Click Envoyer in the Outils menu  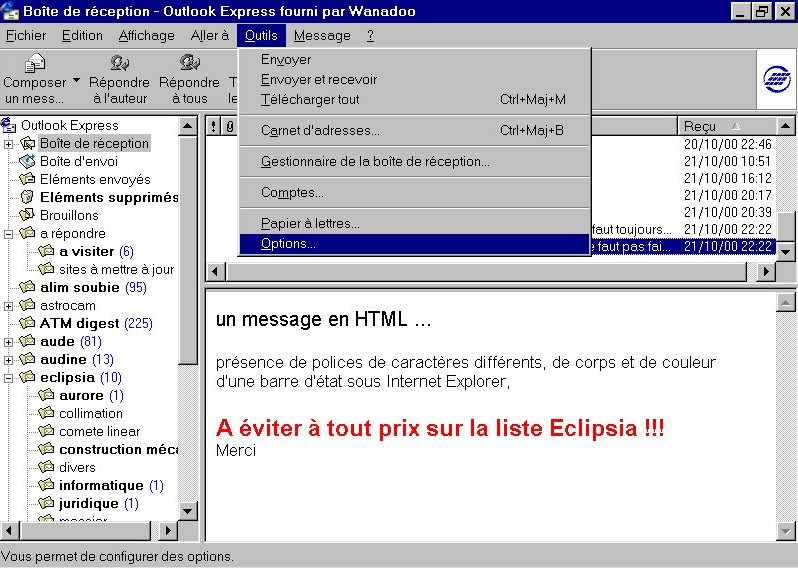tap(414, 59)
